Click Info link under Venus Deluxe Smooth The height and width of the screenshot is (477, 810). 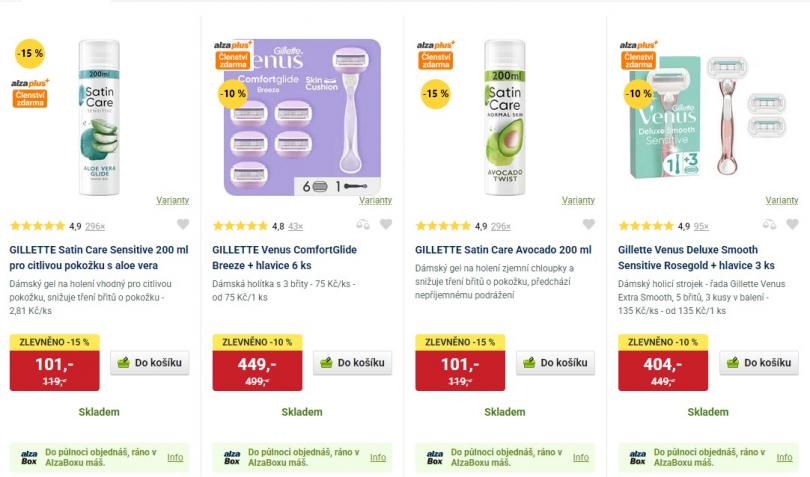(x=783, y=457)
